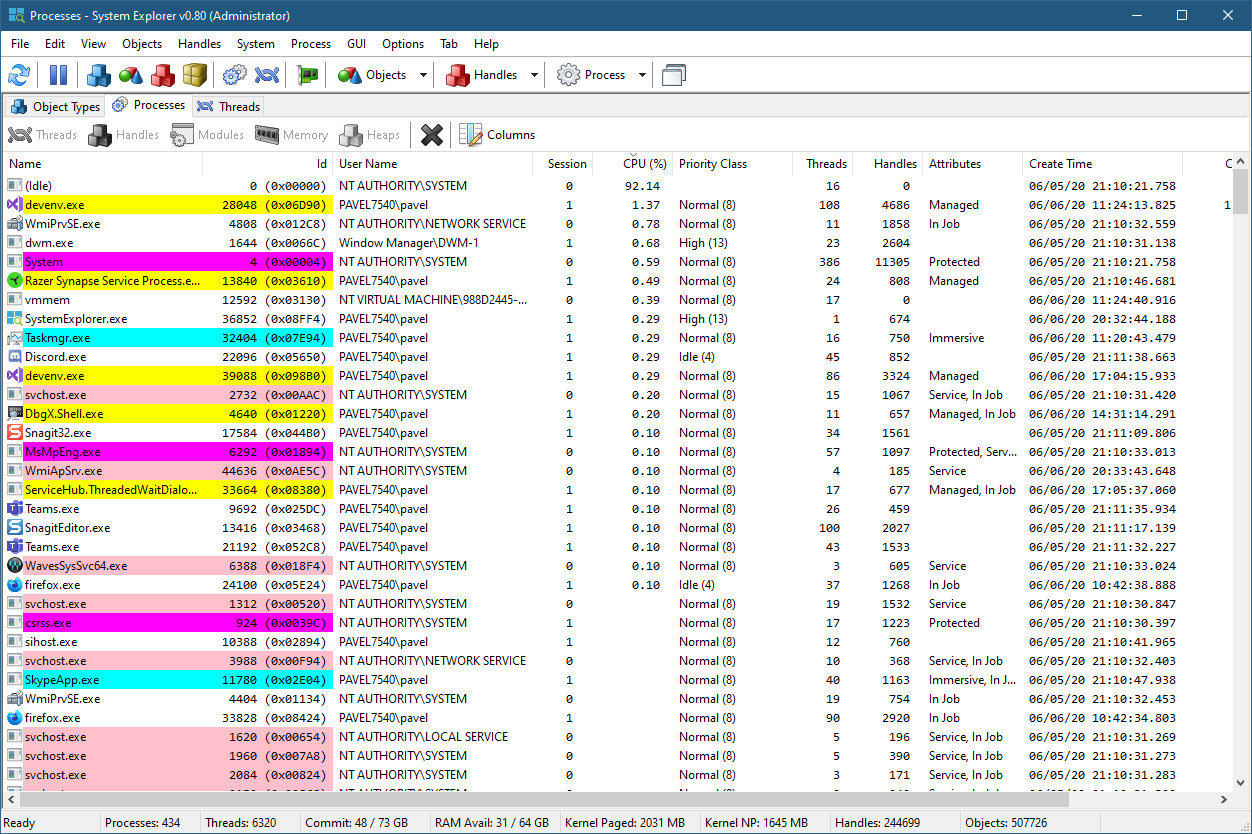
Task: Select the MsMpEng.exe process row
Action: coord(618,452)
